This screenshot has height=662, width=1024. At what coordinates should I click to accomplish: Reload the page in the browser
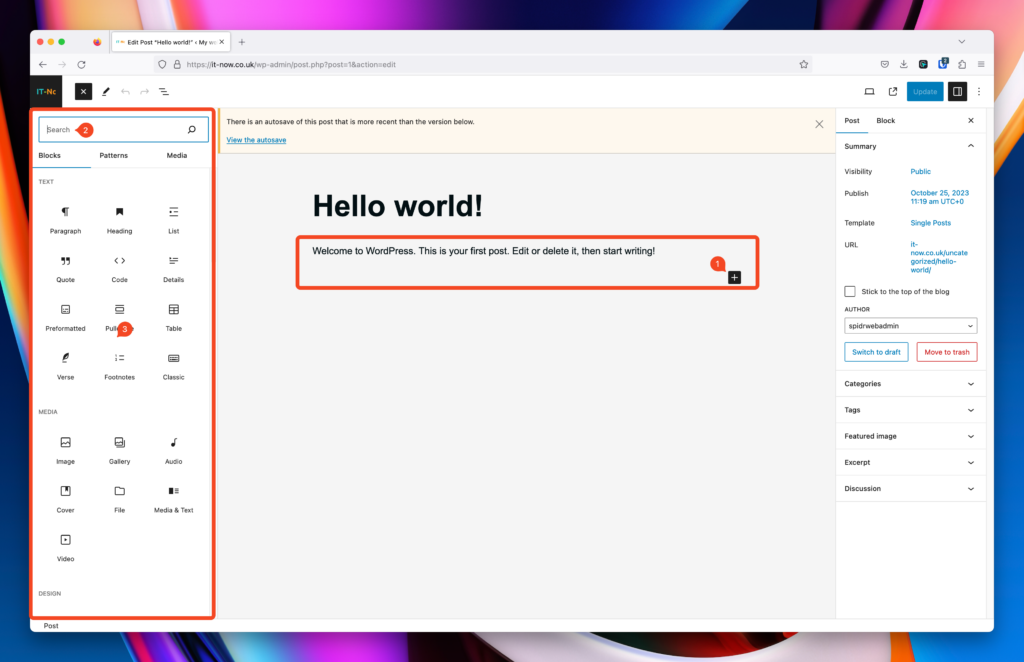[x=82, y=65]
